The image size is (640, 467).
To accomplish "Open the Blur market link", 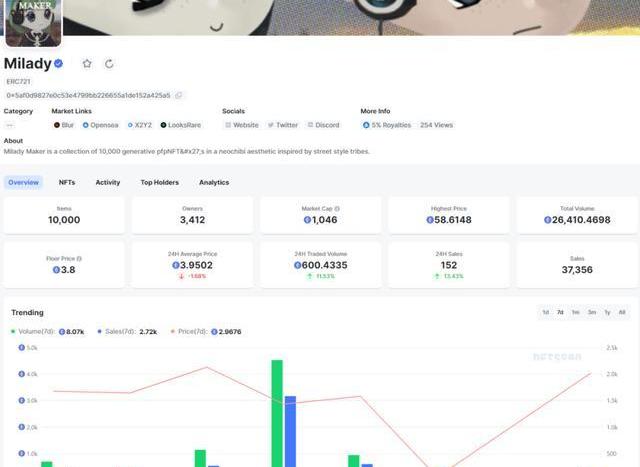I will [64, 125].
